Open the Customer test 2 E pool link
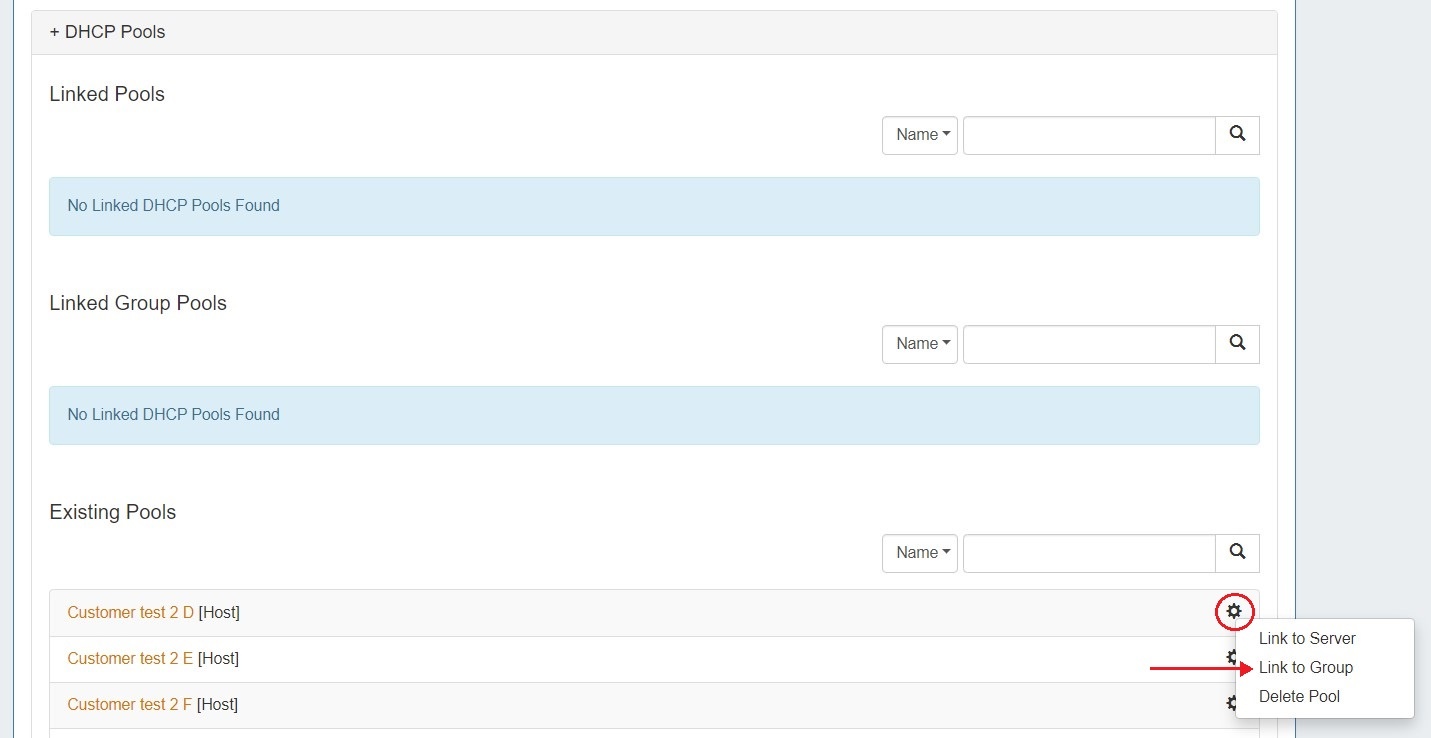Viewport: 1431px width, 738px height. (x=130, y=659)
